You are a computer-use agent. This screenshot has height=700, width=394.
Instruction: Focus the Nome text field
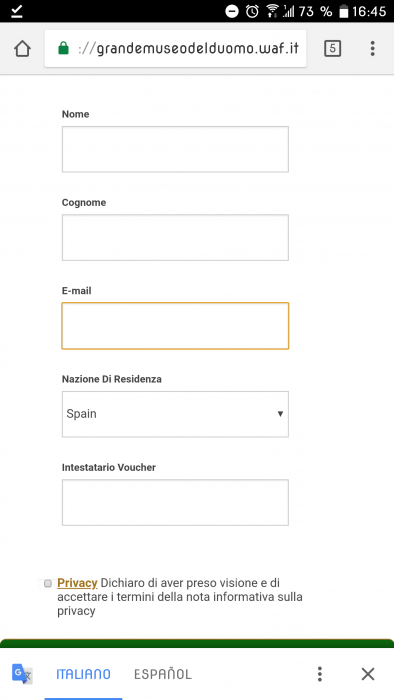point(175,149)
